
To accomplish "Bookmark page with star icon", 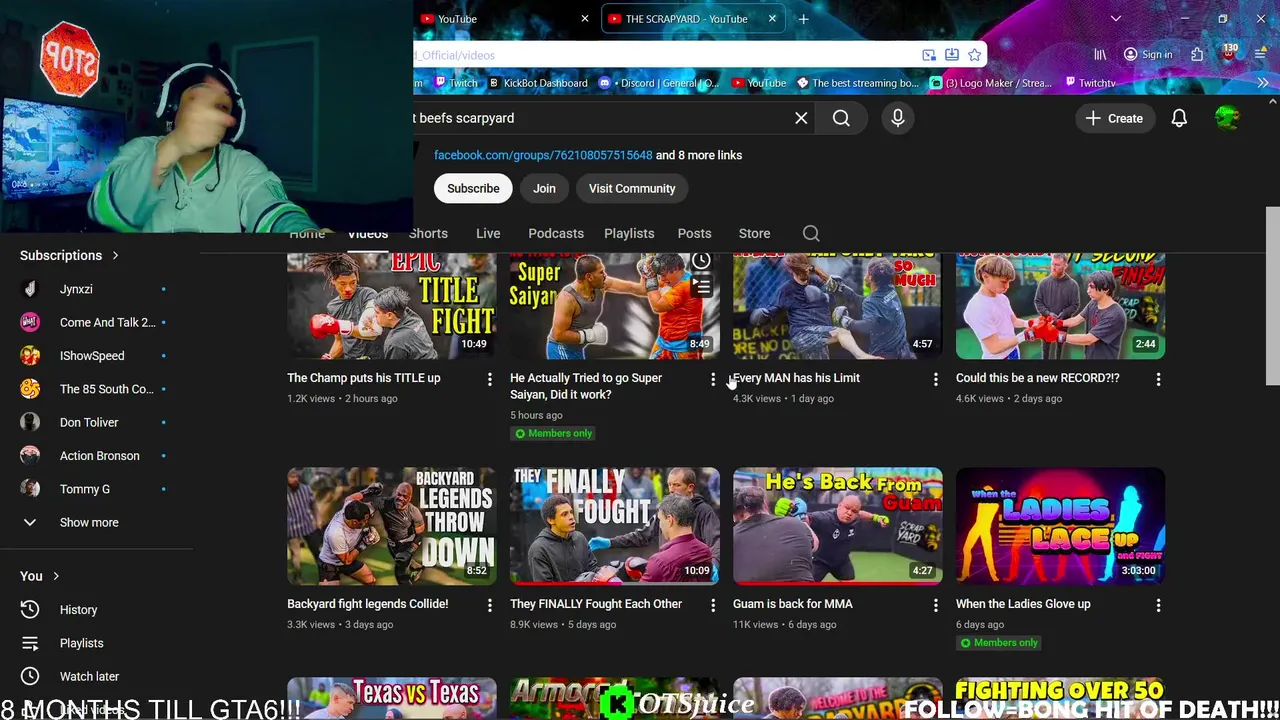I will point(974,55).
